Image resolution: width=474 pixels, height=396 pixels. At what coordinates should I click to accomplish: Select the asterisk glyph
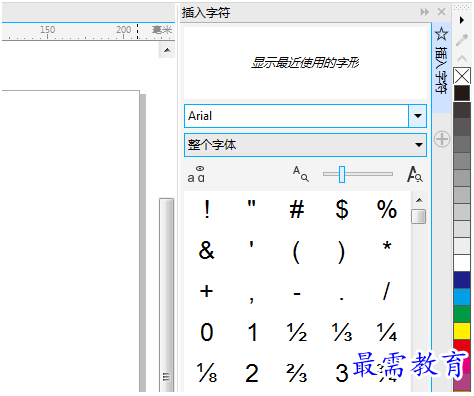click(387, 245)
